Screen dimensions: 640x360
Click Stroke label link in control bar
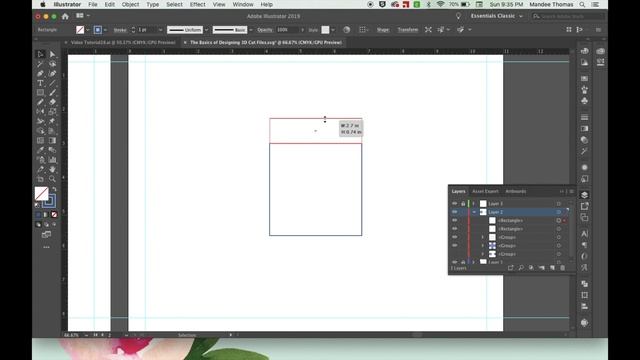point(120,30)
